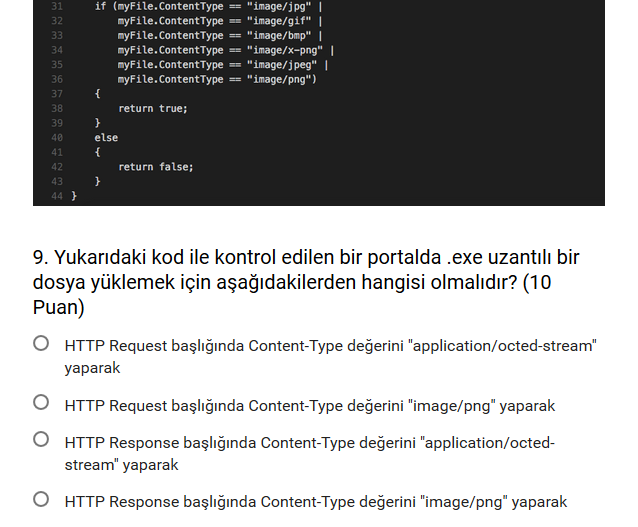Viewport: 638px width, 527px height.
Task: Click line number 44 in code
Action: pos(56,196)
